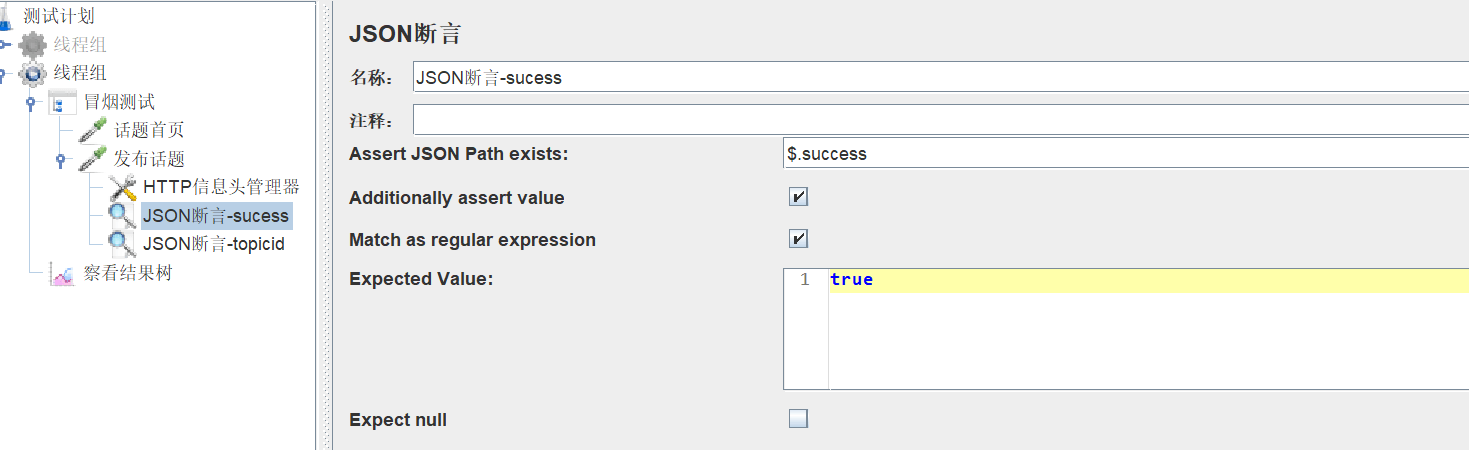Click the 冒烟测试 controller icon

pos(62,102)
